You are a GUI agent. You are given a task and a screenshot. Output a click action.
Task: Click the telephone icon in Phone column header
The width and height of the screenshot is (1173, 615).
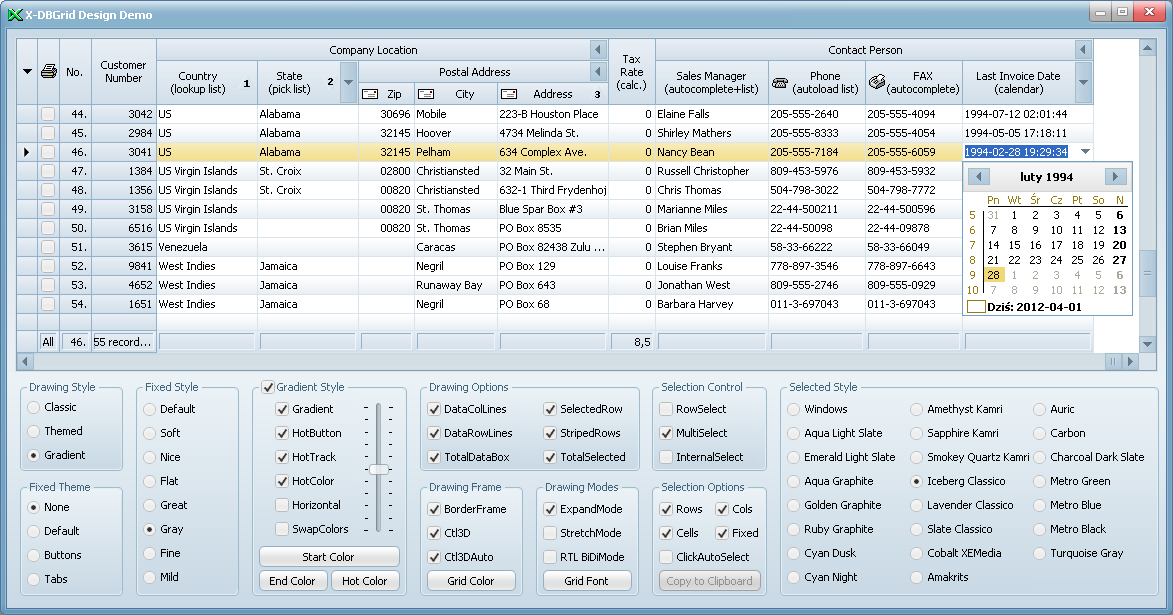[781, 82]
